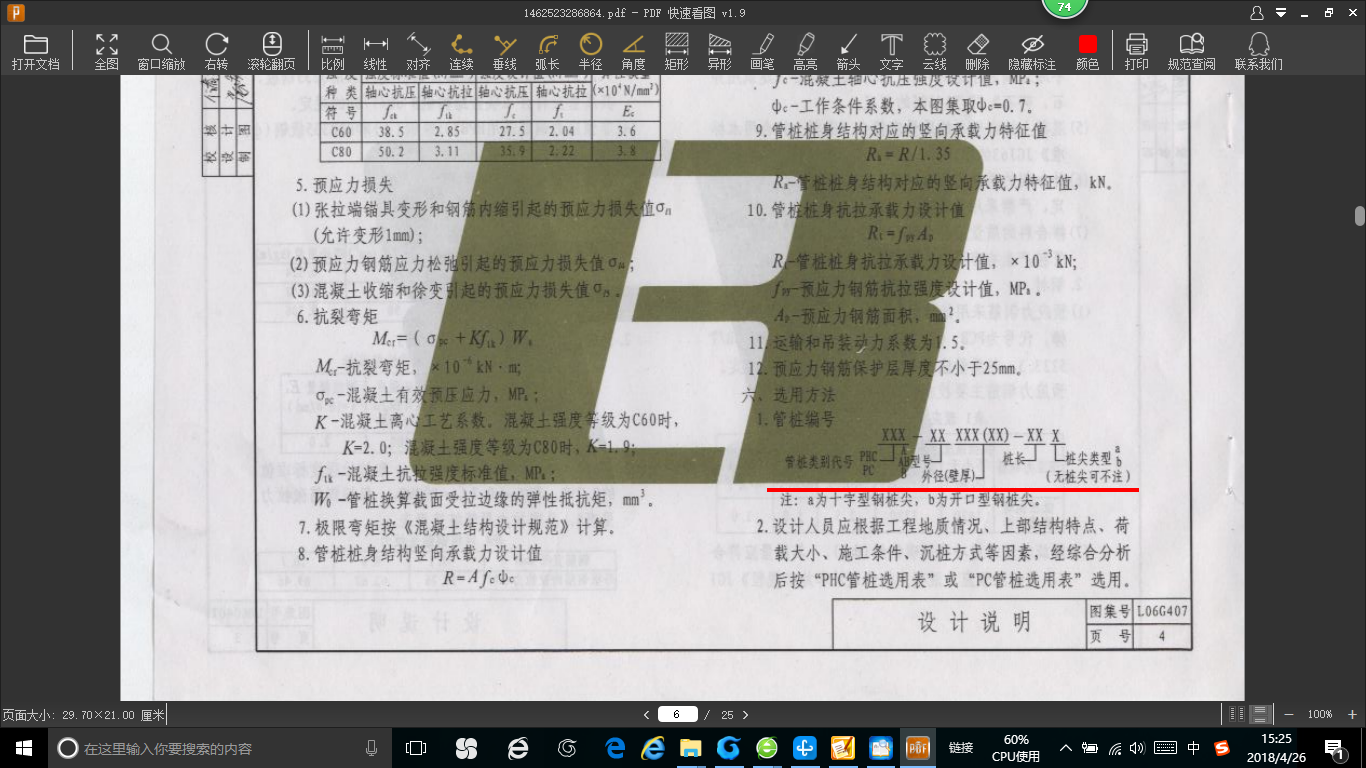This screenshot has width=1366, height=768.
Task: Click the 打印 print icon
Action: 1136,51
